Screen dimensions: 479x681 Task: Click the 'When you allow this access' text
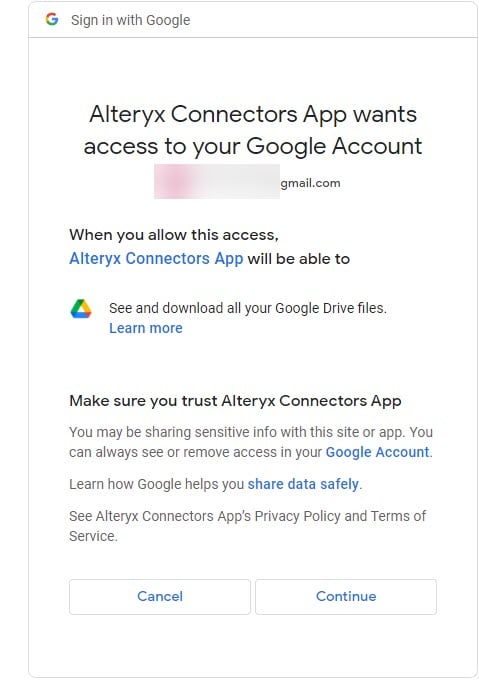(174, 235)
